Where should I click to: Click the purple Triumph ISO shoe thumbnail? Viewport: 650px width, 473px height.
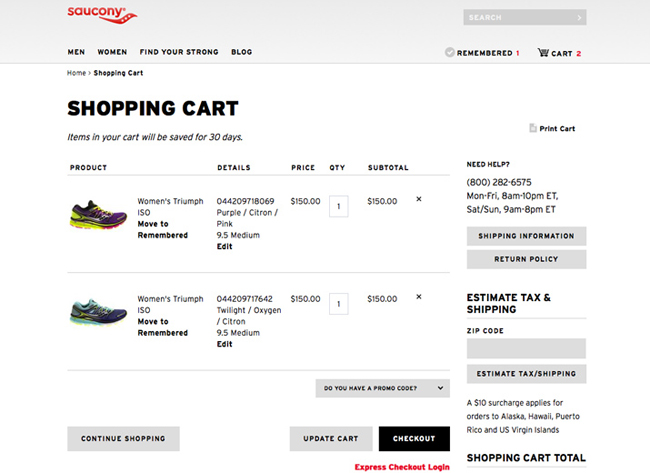(x=98, y=214)
